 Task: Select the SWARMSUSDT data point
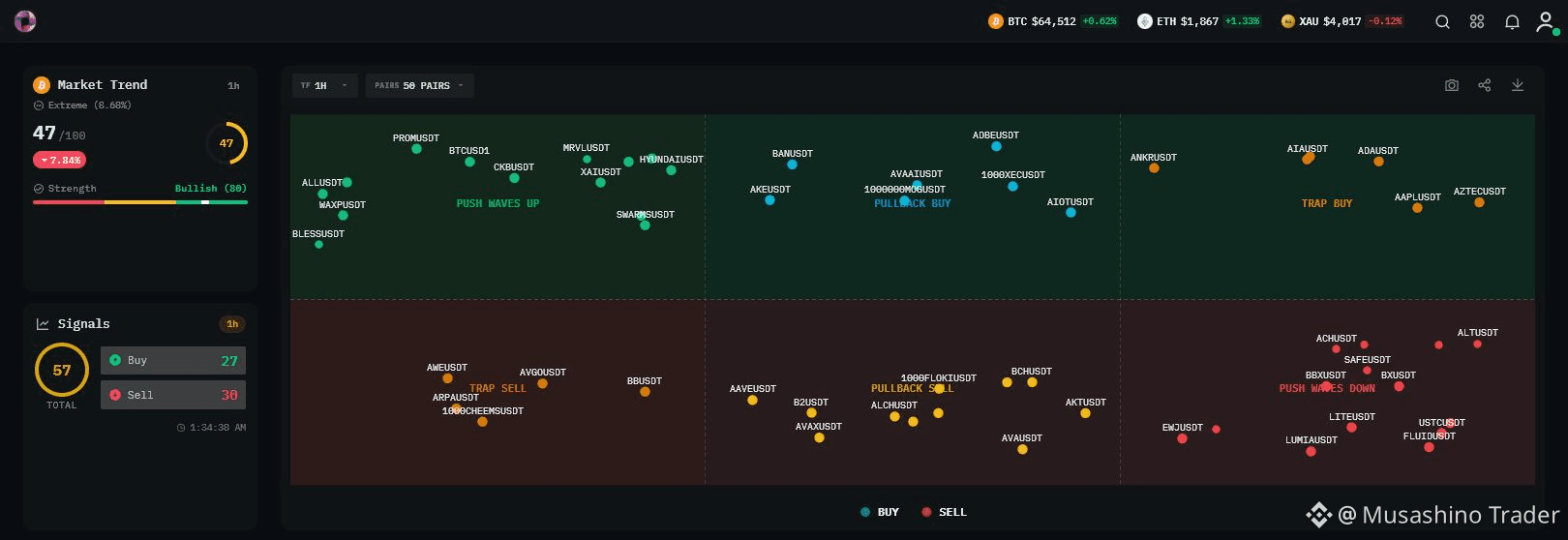point(645,225)
